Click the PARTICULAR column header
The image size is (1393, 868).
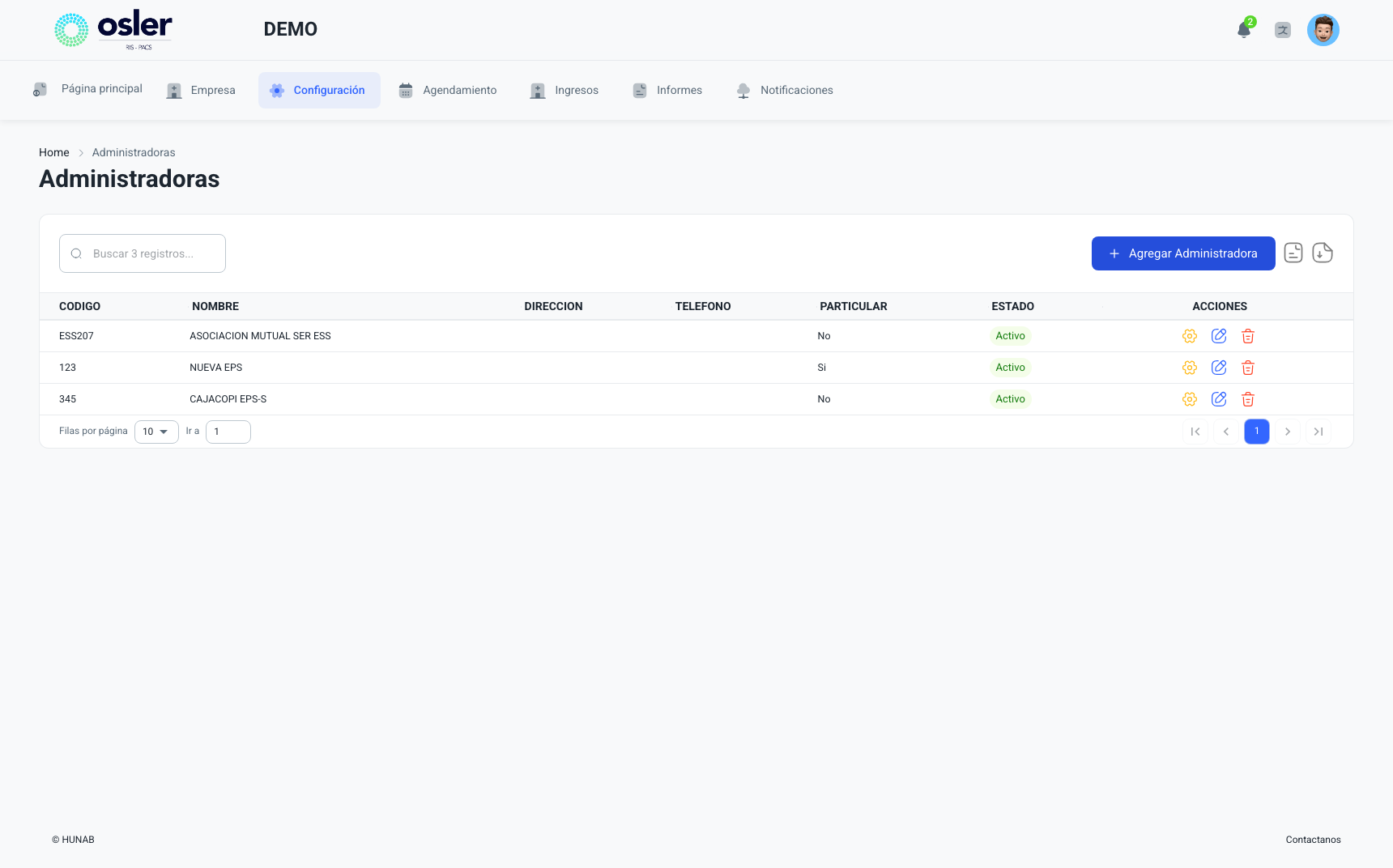coord(854,306)
